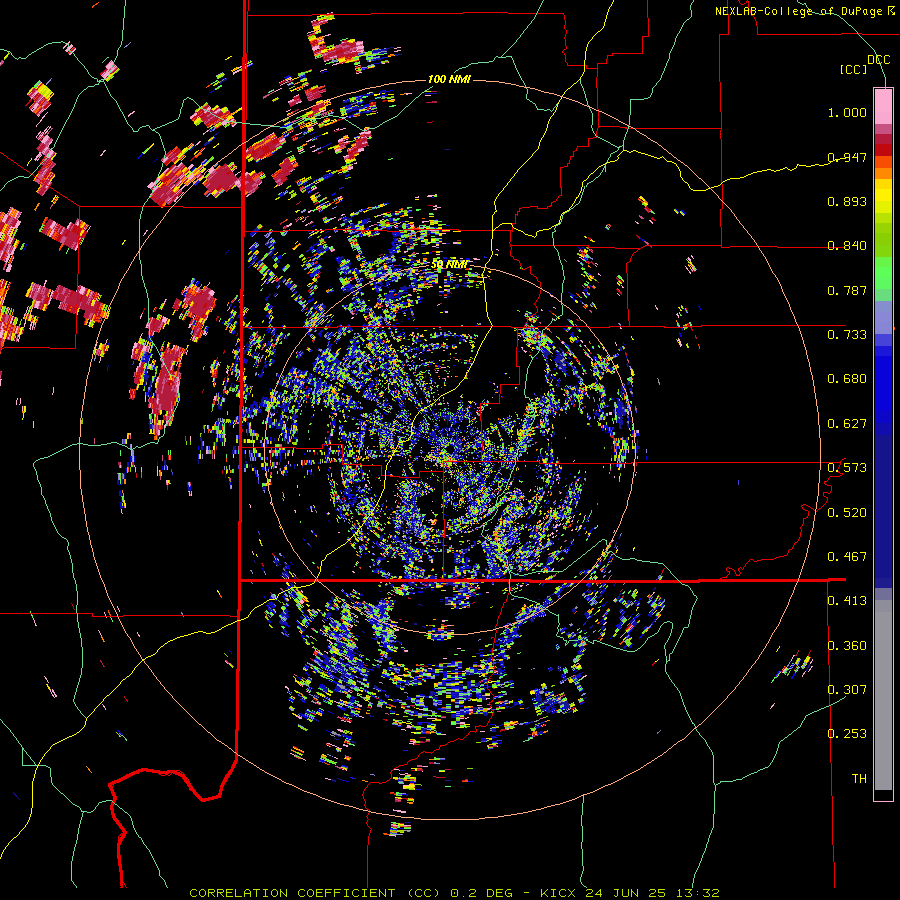Click the 0.733 colorbar value
Viewport: 900px width, 900px height.
[847, 335]
